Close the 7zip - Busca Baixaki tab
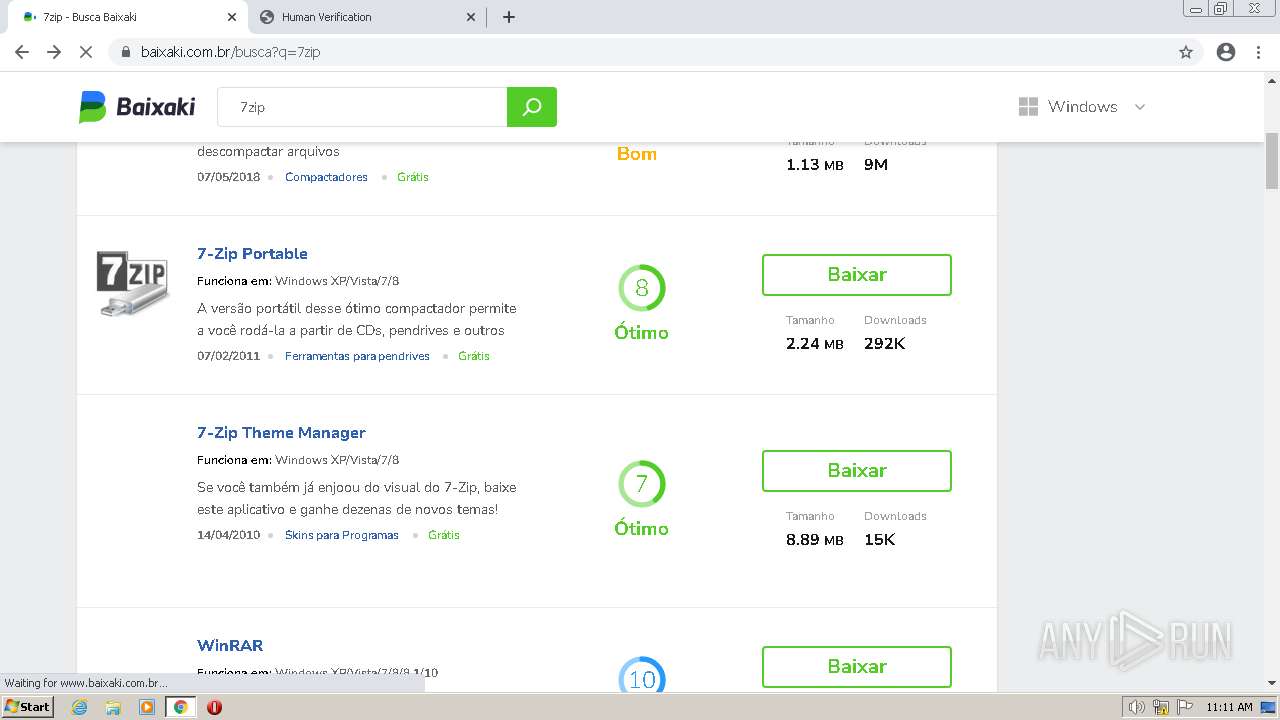The height and width of the screenshot is (720, 1280). click(x=232, y=17)
